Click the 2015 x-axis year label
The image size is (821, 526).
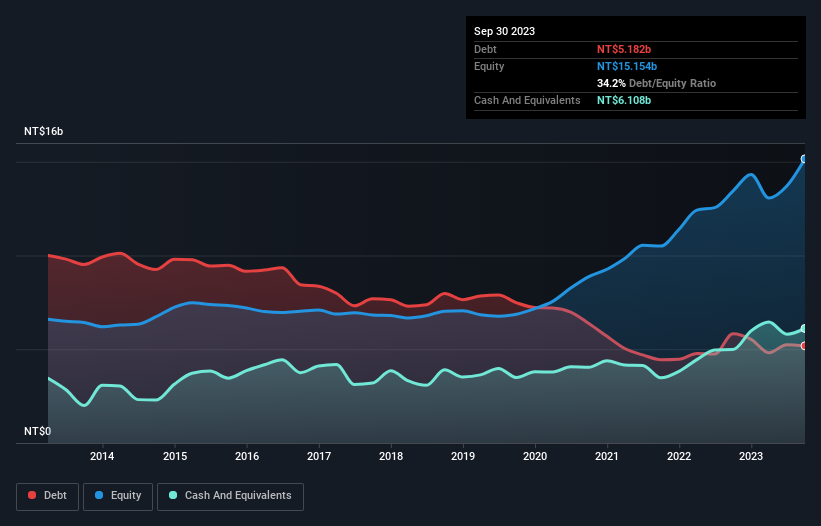click(x=175, y=456)
